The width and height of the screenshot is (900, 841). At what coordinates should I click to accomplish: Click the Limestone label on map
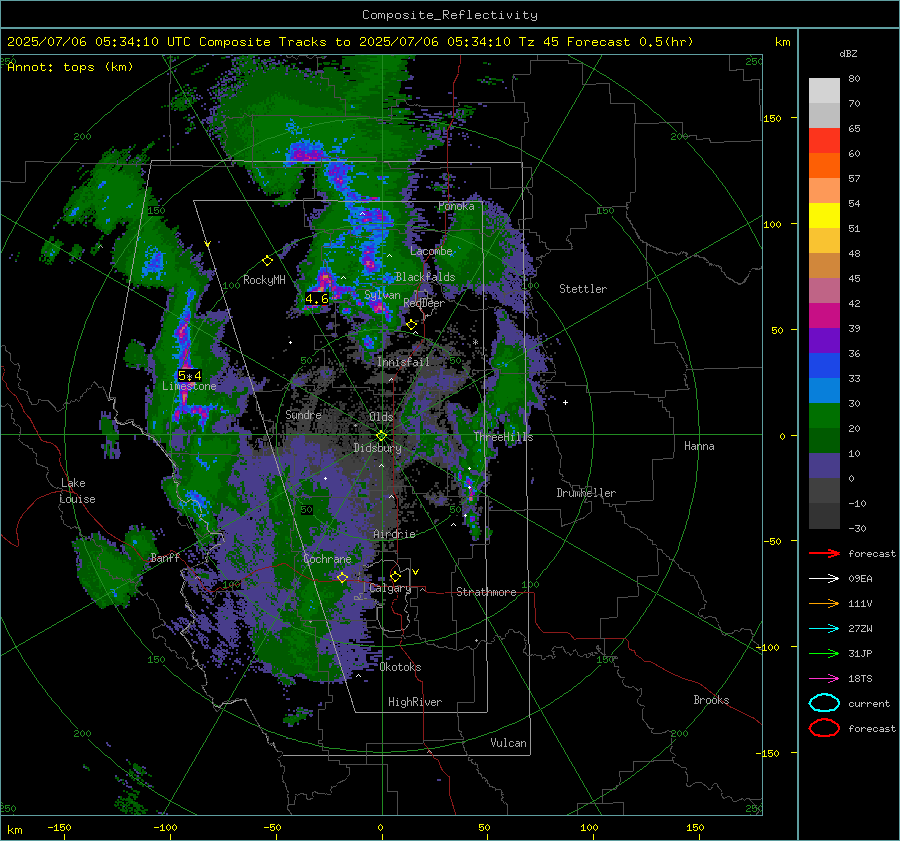coord(189,386)
